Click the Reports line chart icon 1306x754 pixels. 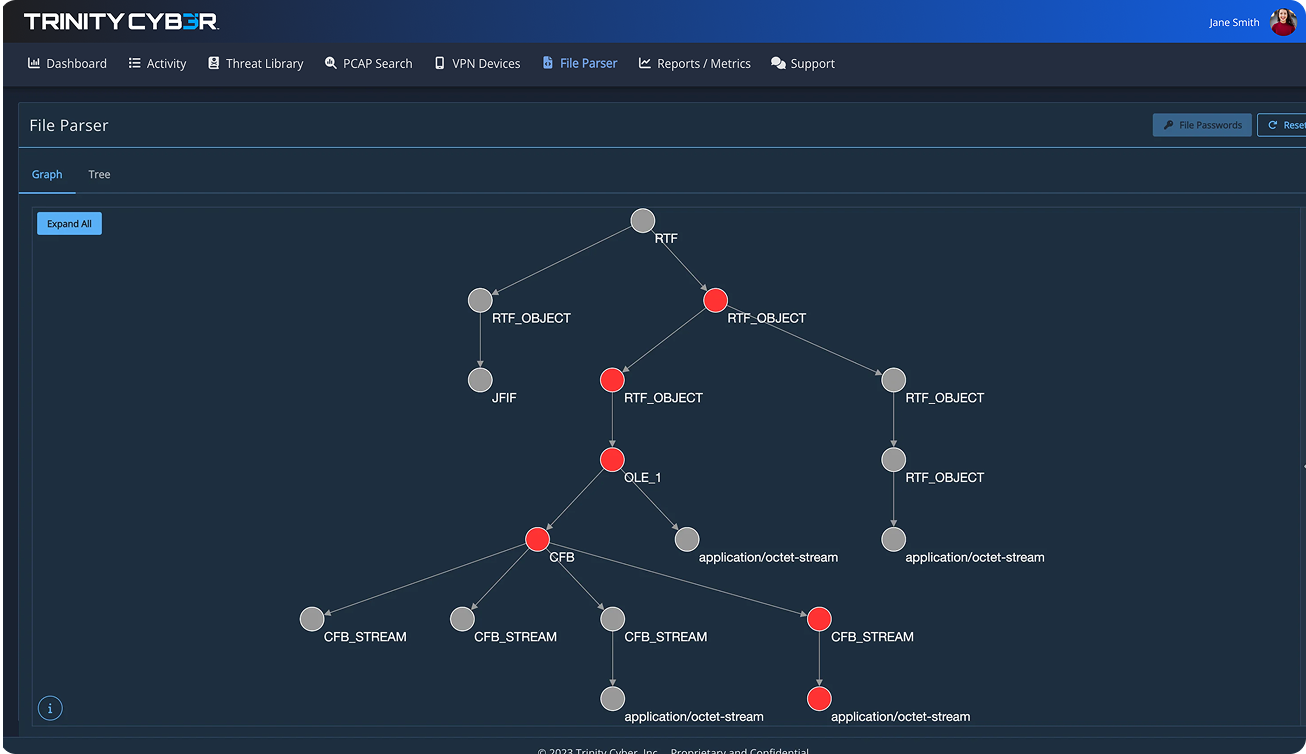coord(645,63)
